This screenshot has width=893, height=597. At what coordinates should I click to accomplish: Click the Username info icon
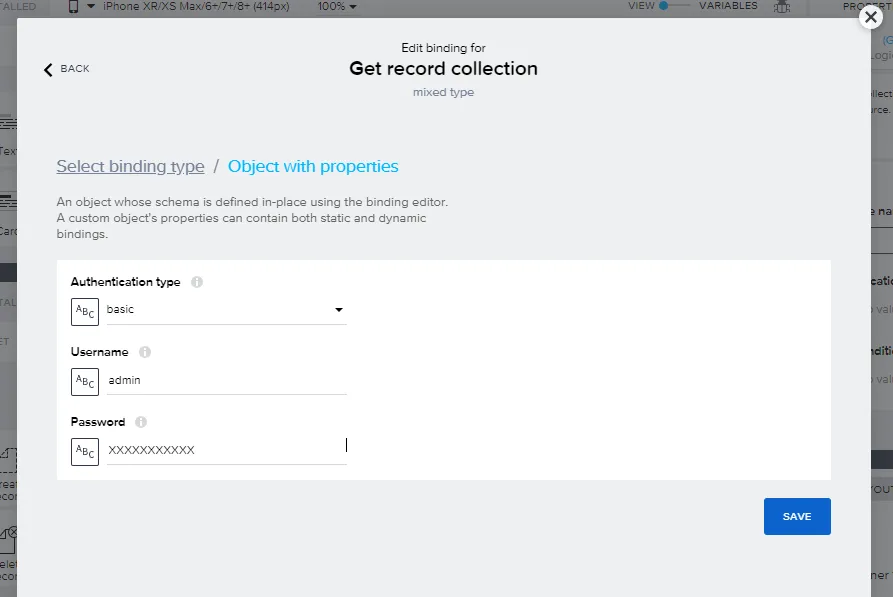tap(145, 352)
